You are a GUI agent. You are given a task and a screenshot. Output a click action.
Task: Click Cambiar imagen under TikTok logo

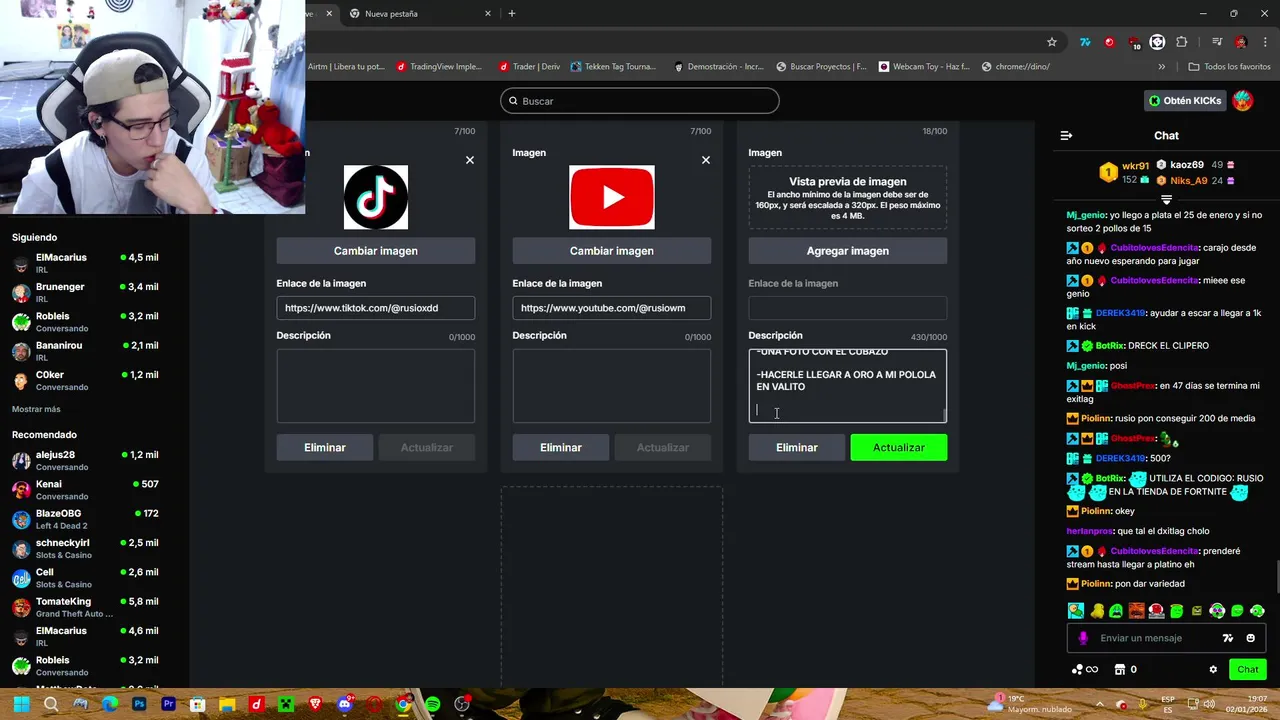pyautogui.click(x=376, y=251)
